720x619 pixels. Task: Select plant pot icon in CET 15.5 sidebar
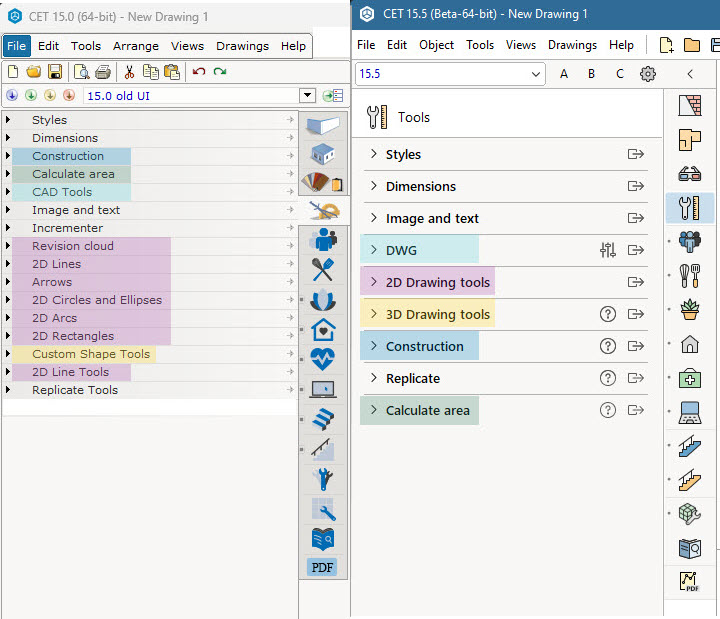[690, 310]
